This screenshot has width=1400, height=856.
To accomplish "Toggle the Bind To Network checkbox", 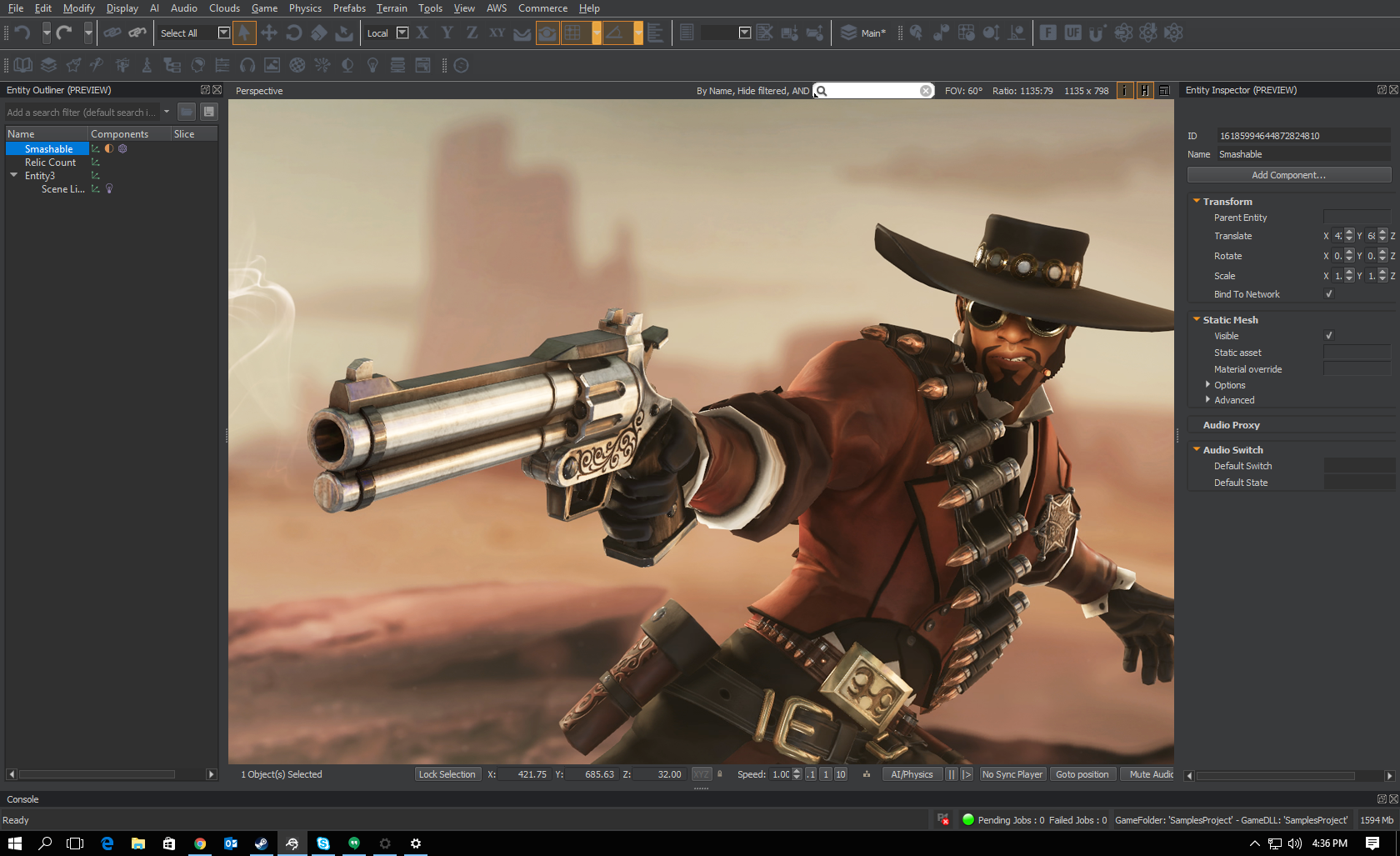I will click(x=1329, y=294).
